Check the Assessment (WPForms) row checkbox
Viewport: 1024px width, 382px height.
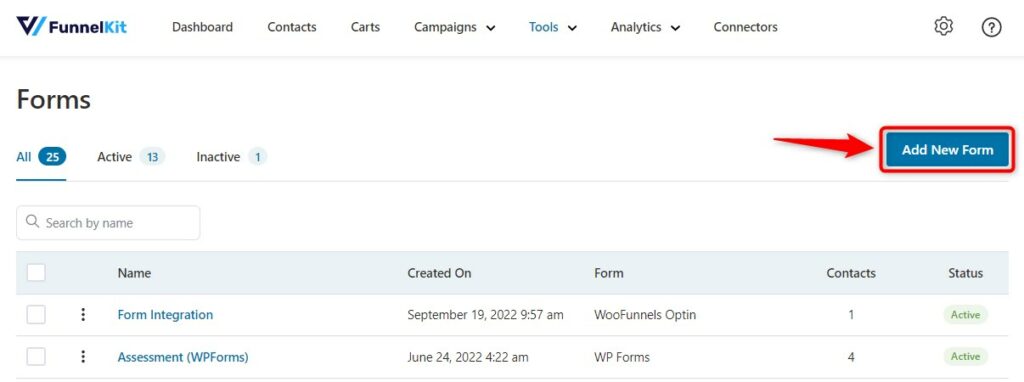tap(36, 357)
